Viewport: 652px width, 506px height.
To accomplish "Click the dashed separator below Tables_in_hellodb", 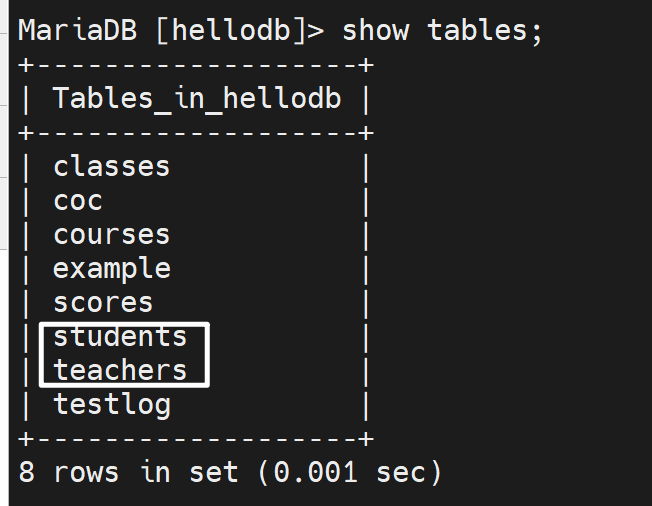I will (x=196, y=132).
